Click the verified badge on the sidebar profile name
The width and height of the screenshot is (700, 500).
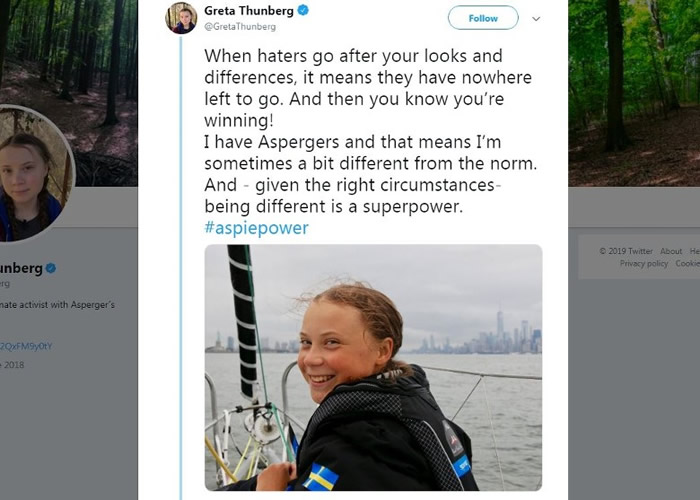50,268
